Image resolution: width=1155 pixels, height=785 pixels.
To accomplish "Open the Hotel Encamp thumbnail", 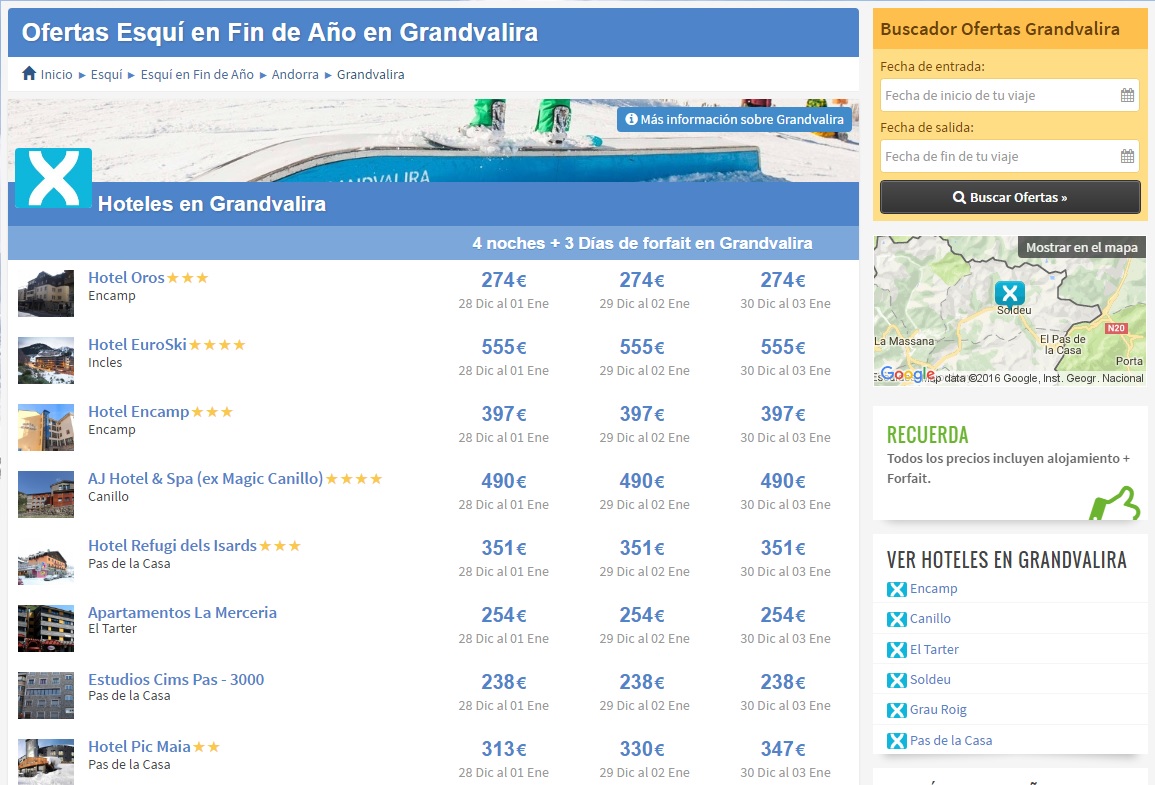I will click(x=46, y=427).
